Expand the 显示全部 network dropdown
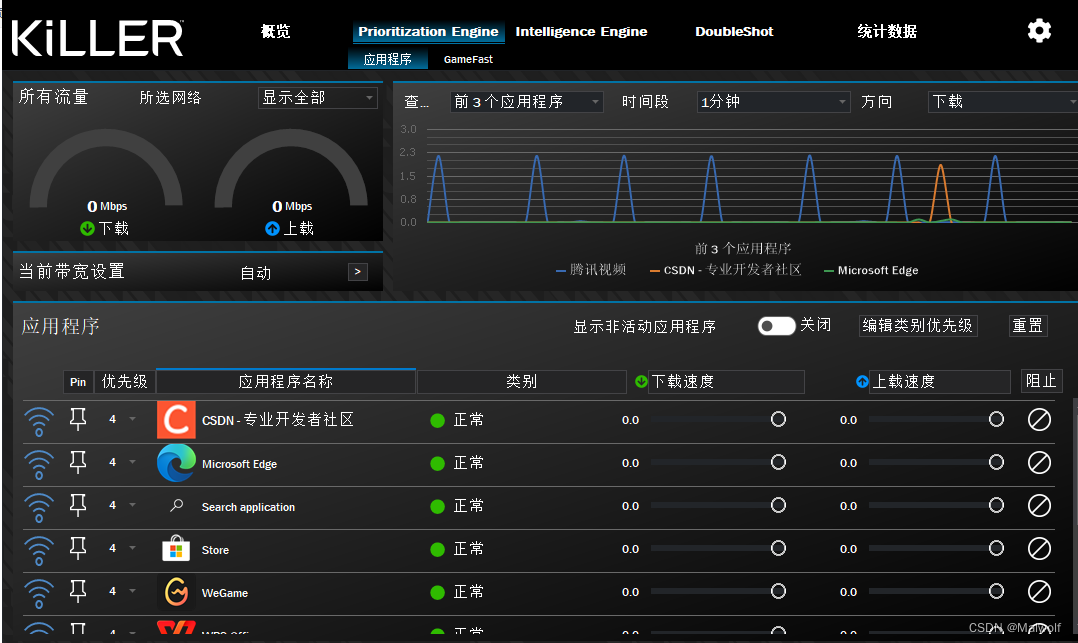 pos(317,97)
